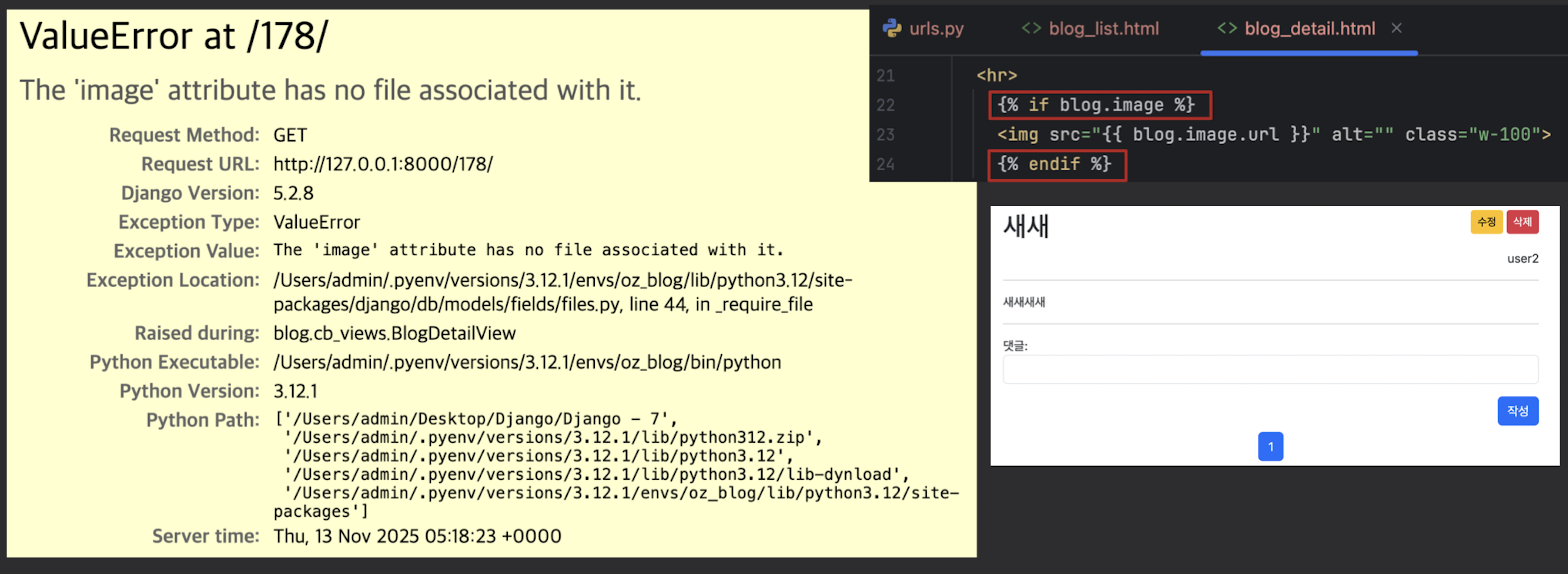
Task: Click the Request Method value GET
Action: (x=292, y=134)
